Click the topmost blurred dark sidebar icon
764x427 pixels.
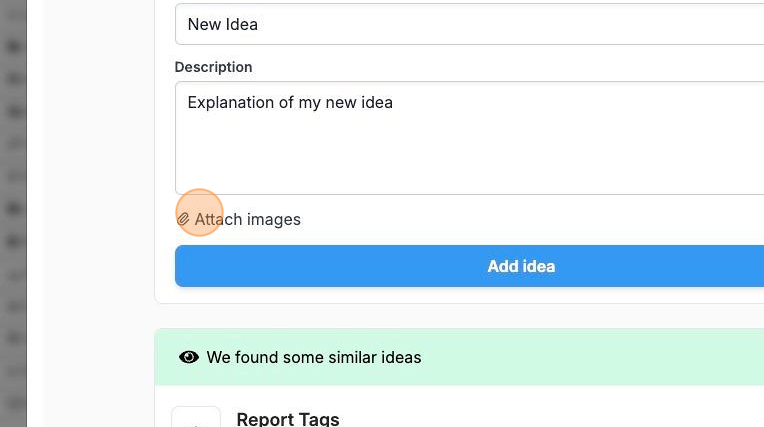[14, 47]
